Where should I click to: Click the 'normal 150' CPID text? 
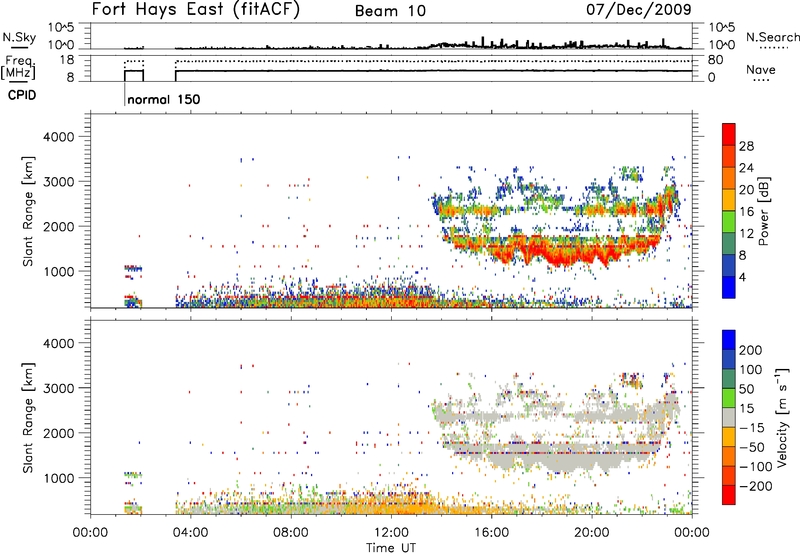[164, 99]
